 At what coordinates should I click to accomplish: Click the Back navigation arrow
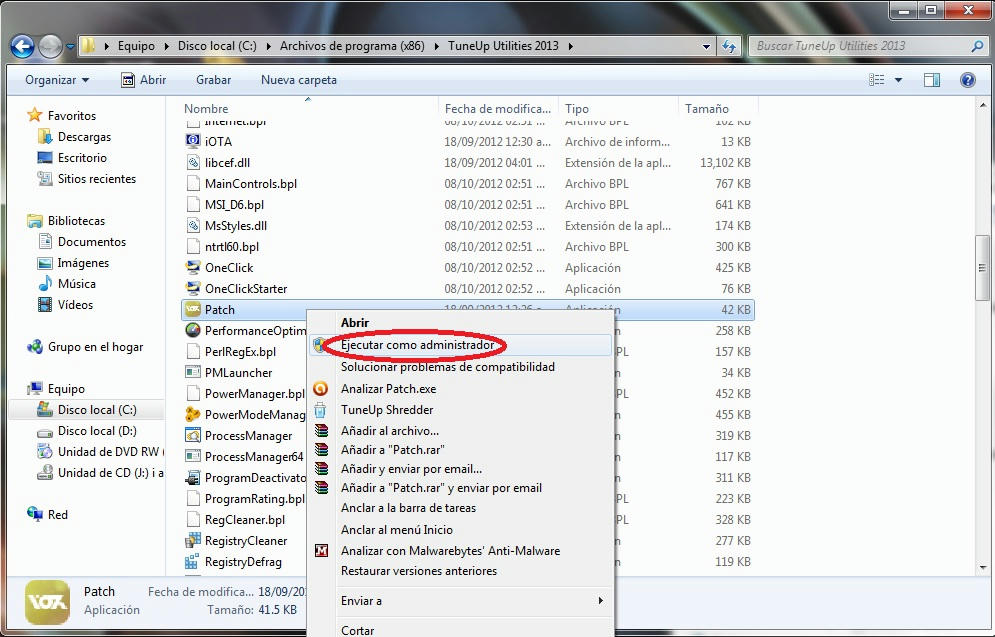[x=22, y=46]
